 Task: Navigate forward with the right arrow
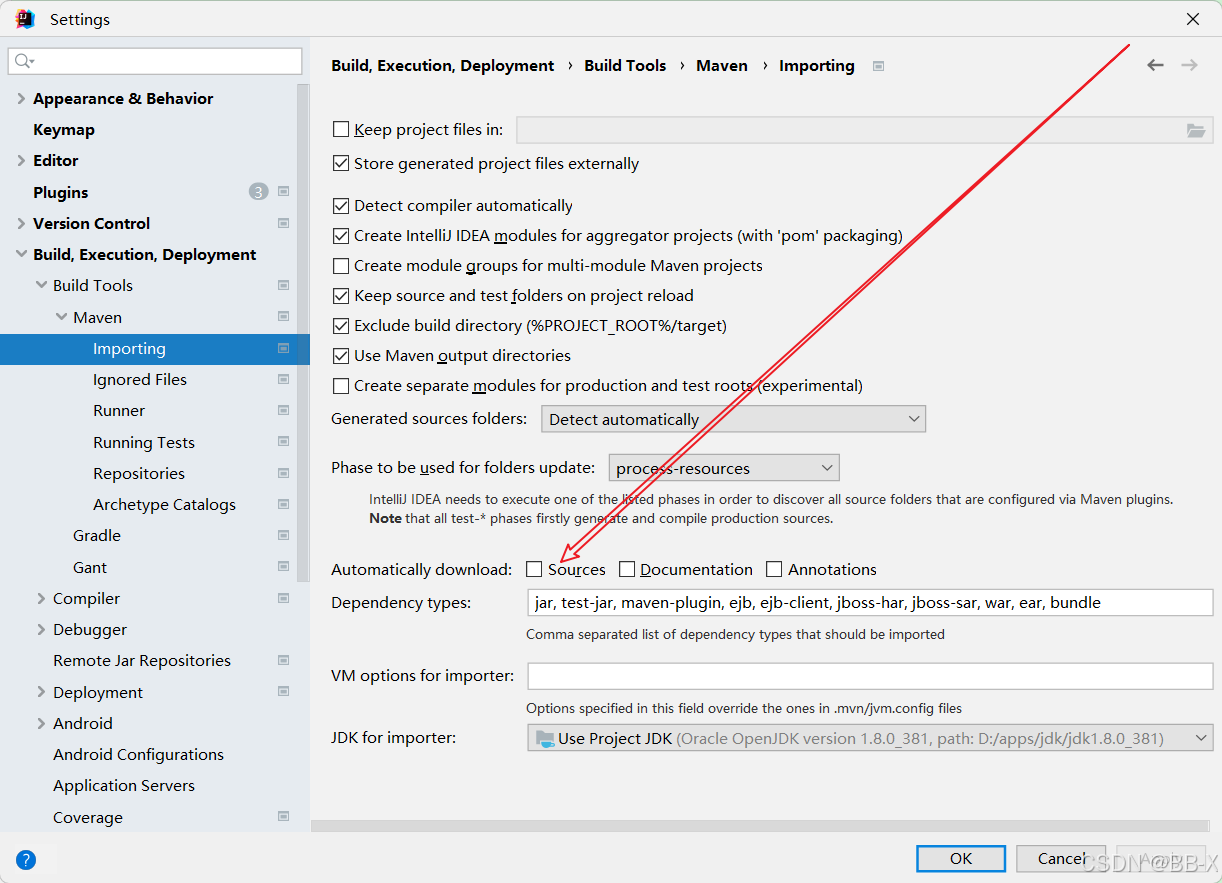click(1189, 65)
